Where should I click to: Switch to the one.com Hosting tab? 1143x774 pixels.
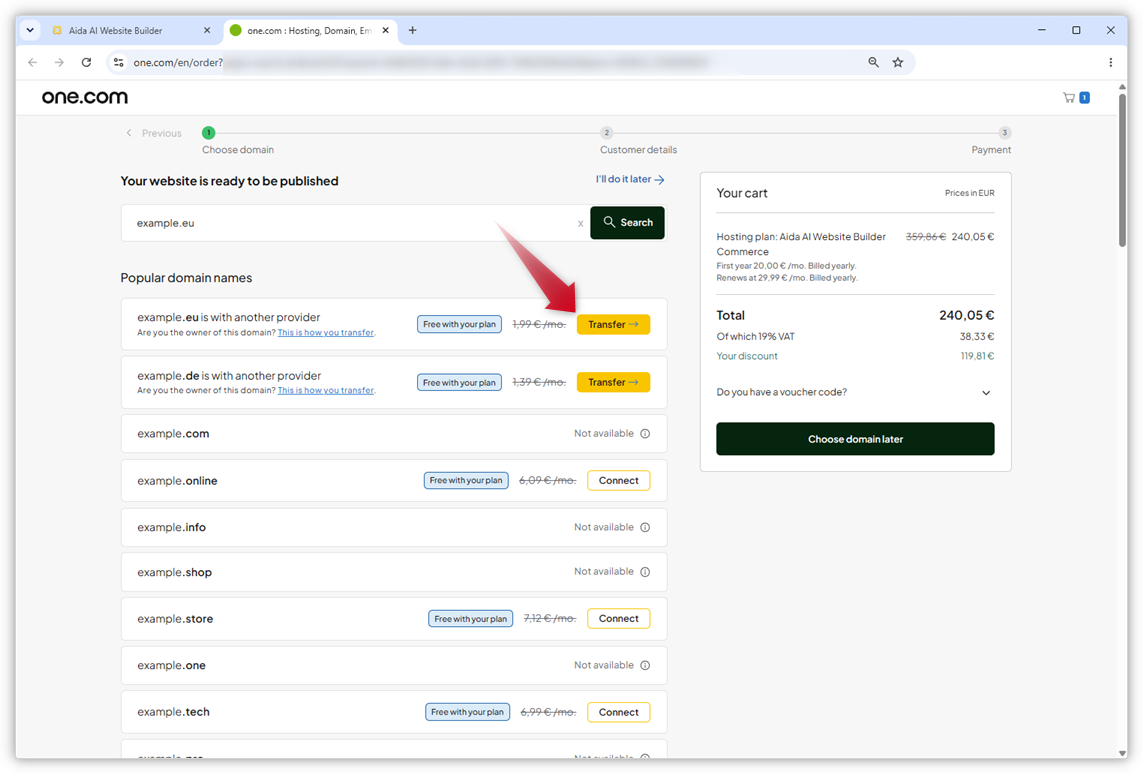(310, 31)
